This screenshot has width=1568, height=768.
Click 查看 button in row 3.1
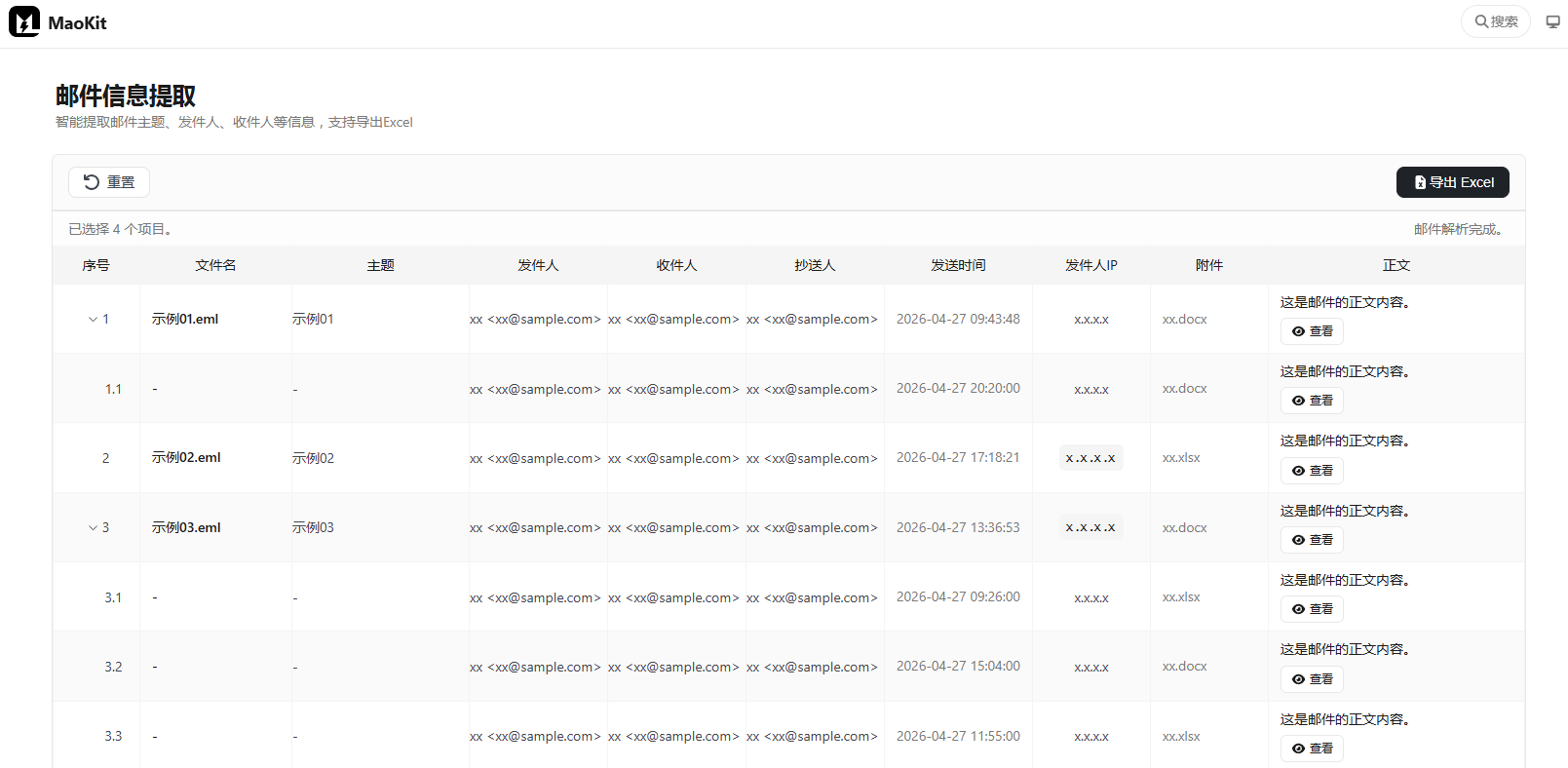1312,609
